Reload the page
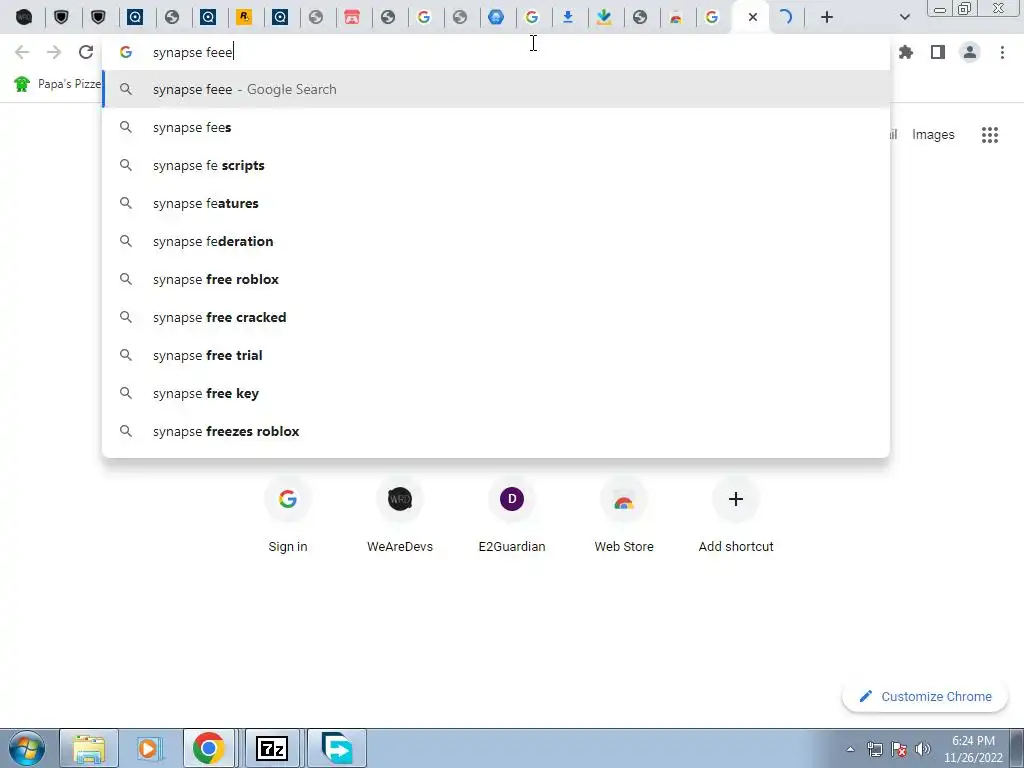This screenshot has height=768, width=1024. (86, 52)
